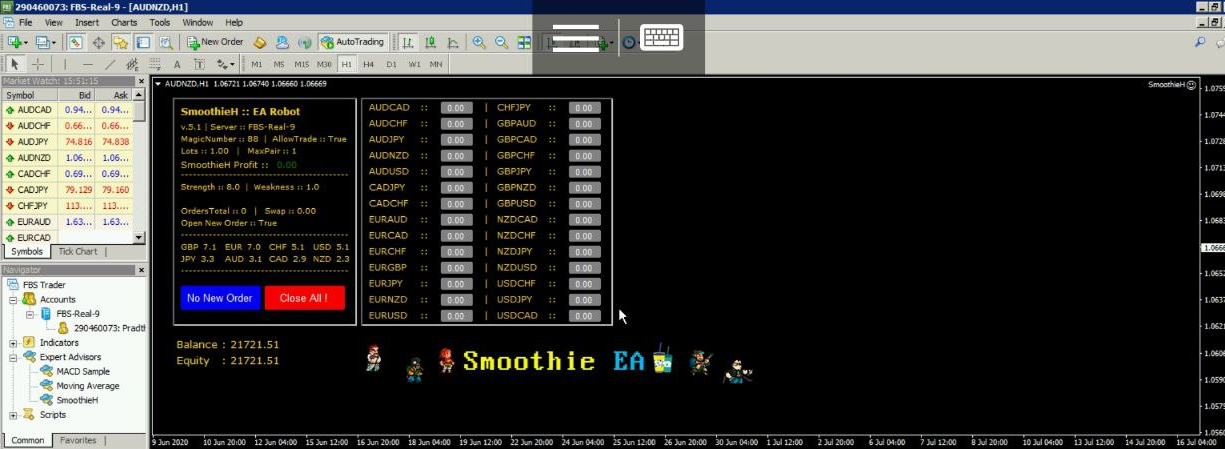Toggle the AutoTrading button
Viewport: 1225px width, 449px height.
point(352,42)
